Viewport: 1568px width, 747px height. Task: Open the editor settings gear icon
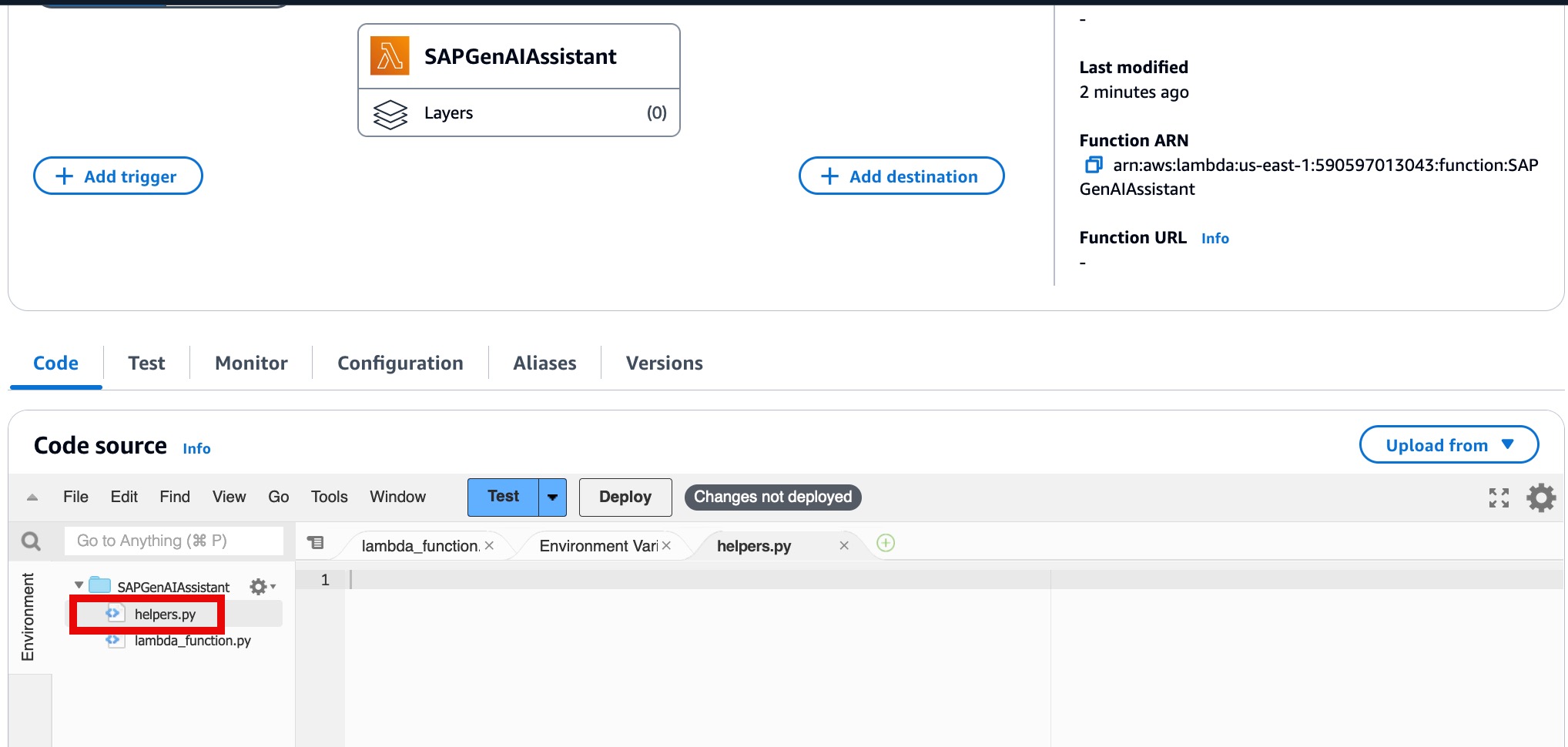1541,497
